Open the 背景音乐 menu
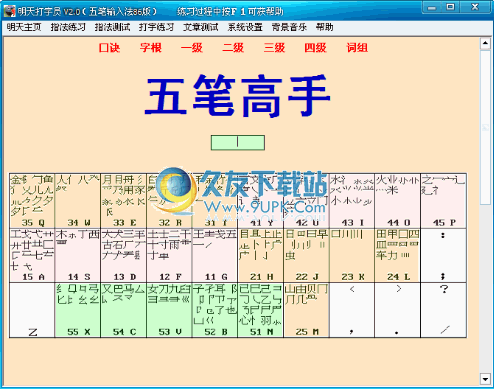The width and height of the screenshot is (494, 389). tap(289, 27)
